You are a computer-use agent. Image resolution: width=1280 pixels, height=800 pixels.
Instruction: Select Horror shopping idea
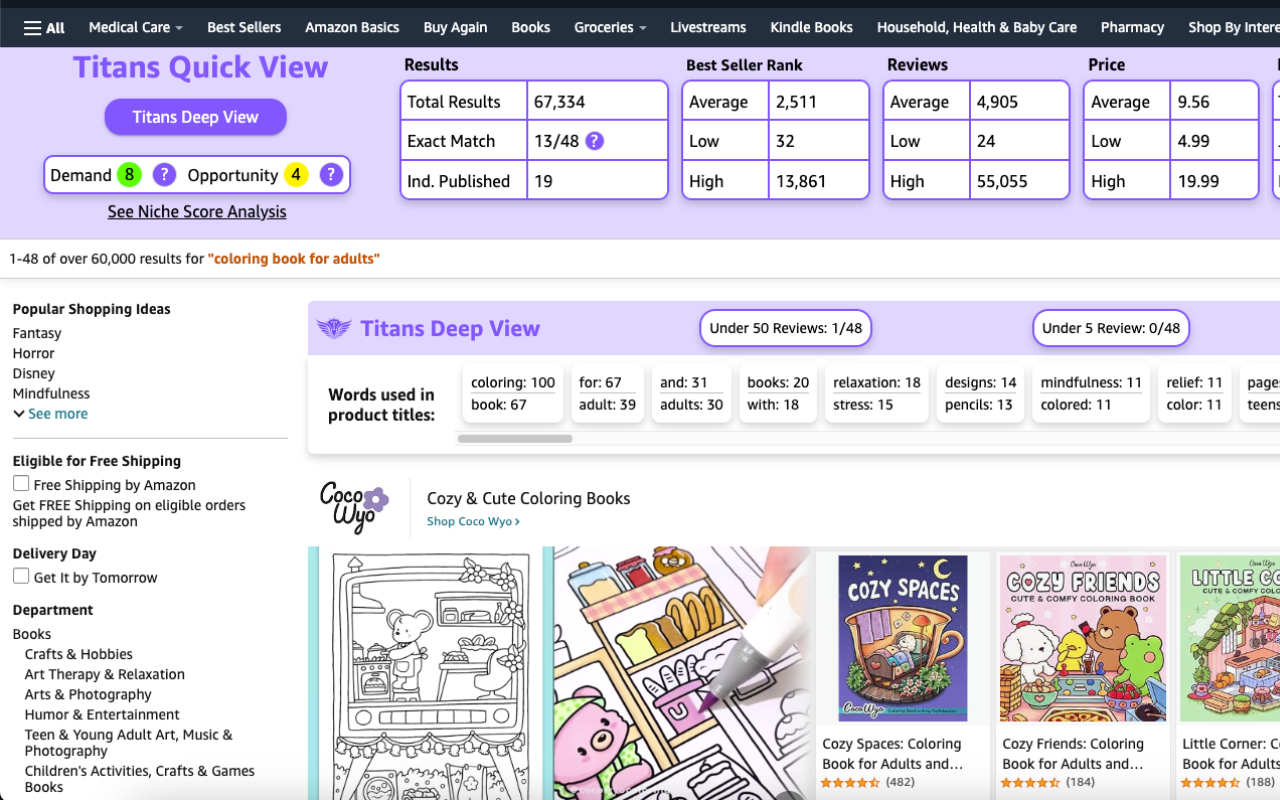pyautogui.click(x=34, y=353)
